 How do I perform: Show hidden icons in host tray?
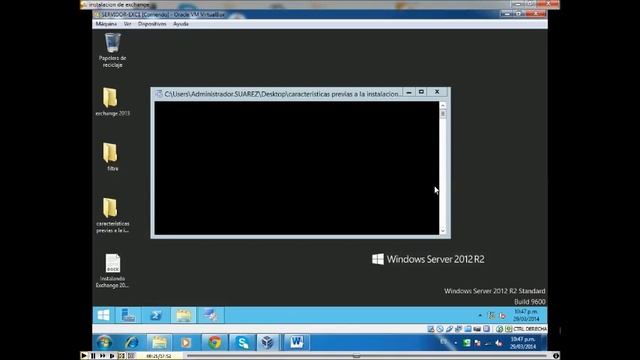click(x=456, y=343)
